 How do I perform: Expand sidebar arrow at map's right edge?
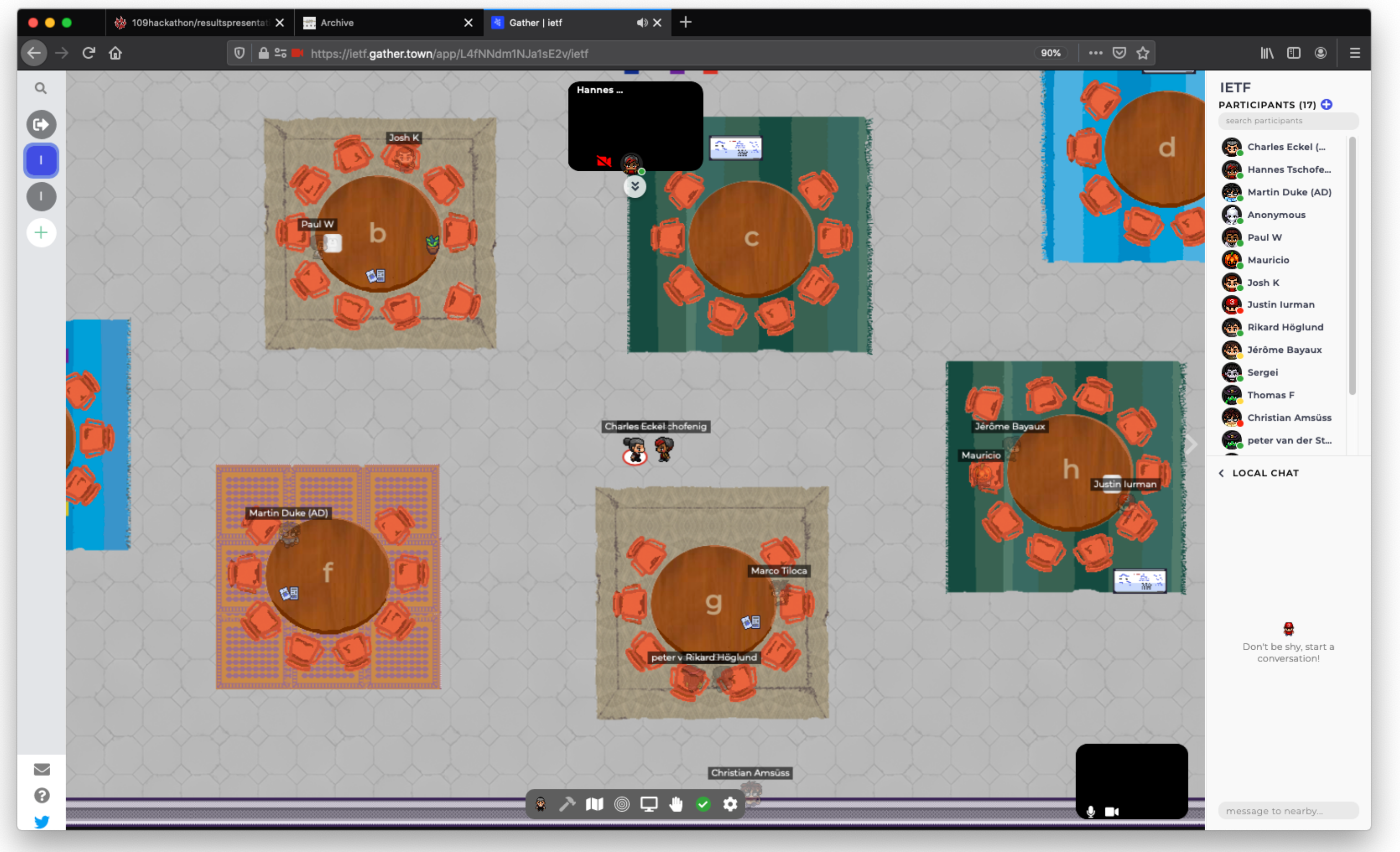coord(1191,444)
